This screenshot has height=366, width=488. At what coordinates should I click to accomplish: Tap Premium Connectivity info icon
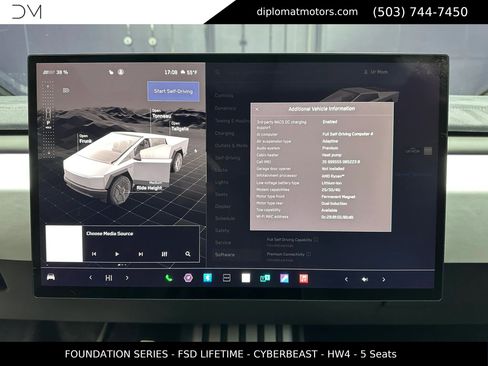(309, 254)
